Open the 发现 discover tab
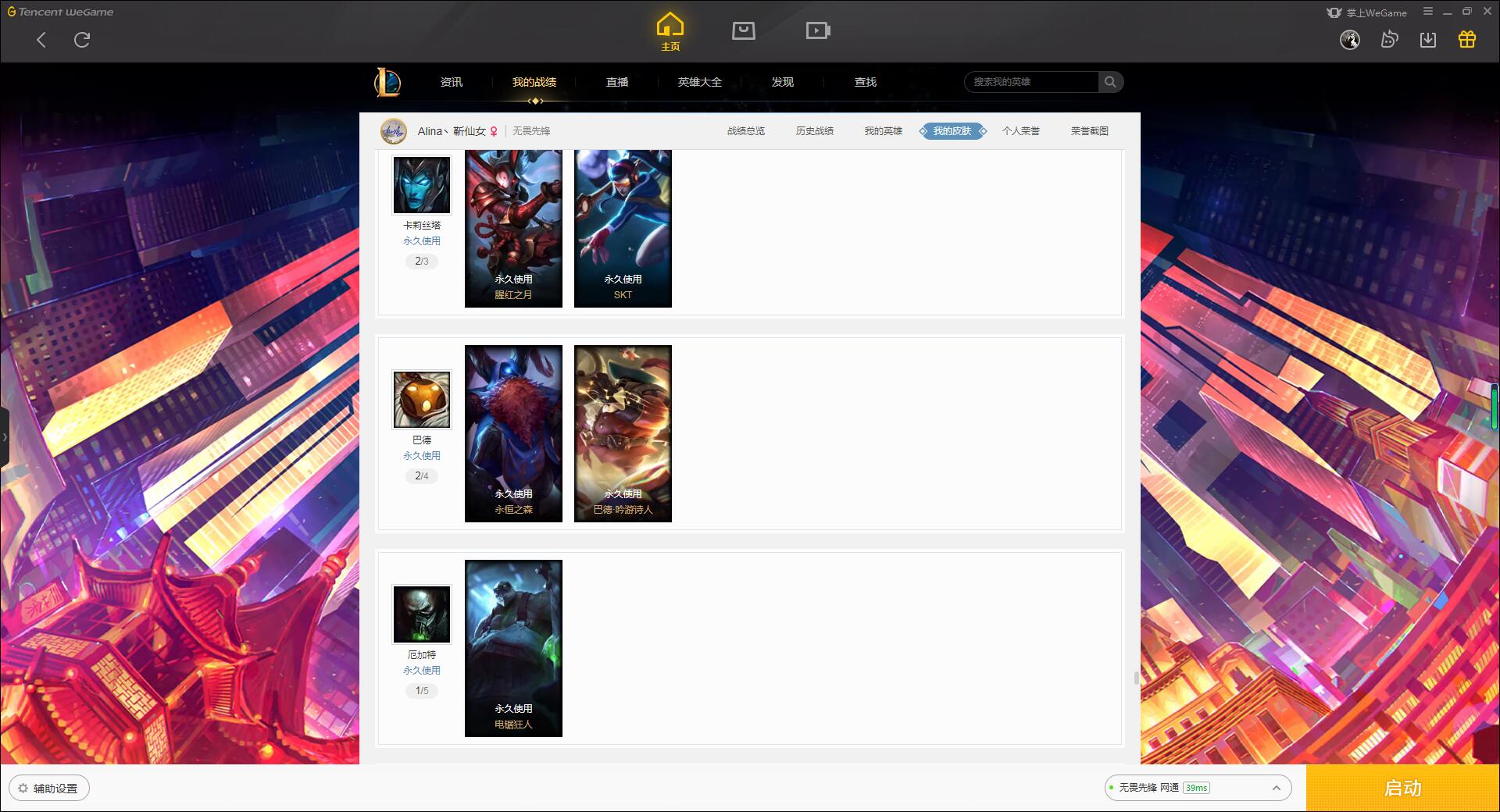Viewport: 1500px width, 812px height. point(783,82)
